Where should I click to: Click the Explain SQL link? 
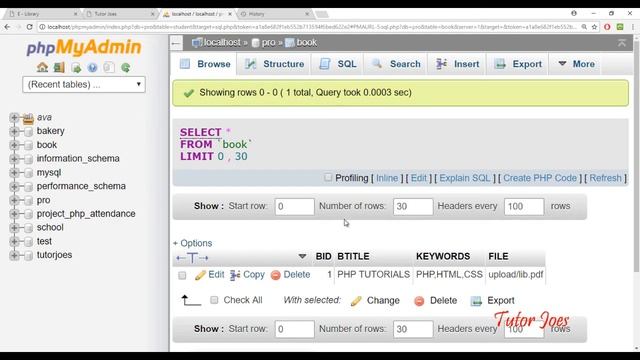(x=464, y=178)
